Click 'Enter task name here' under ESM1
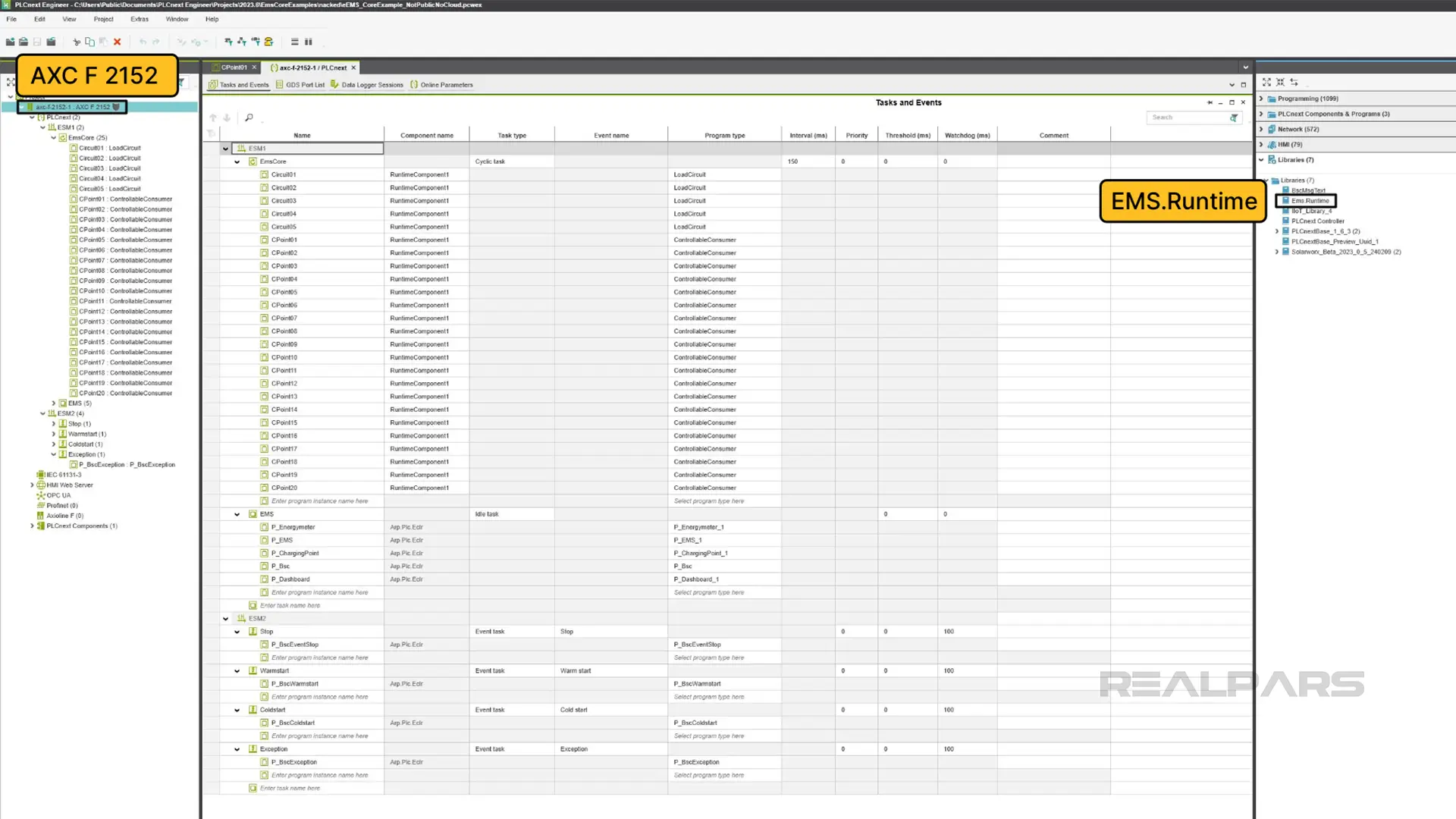The image size is (1456, 819). 290,606
